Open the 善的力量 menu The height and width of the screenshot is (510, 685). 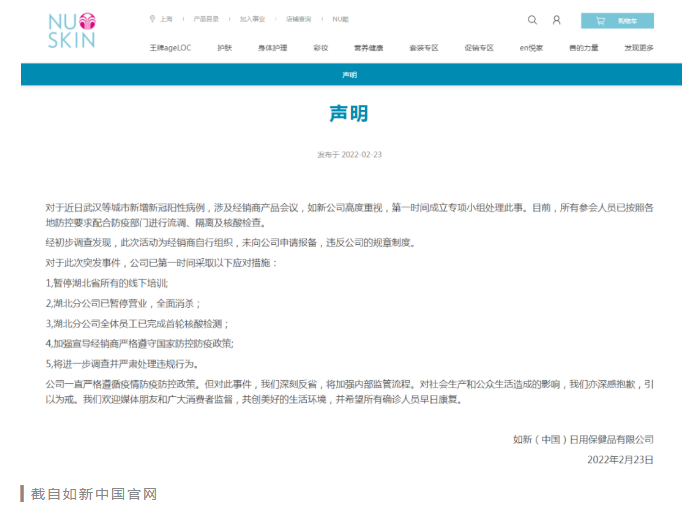[x=584, y=47]
